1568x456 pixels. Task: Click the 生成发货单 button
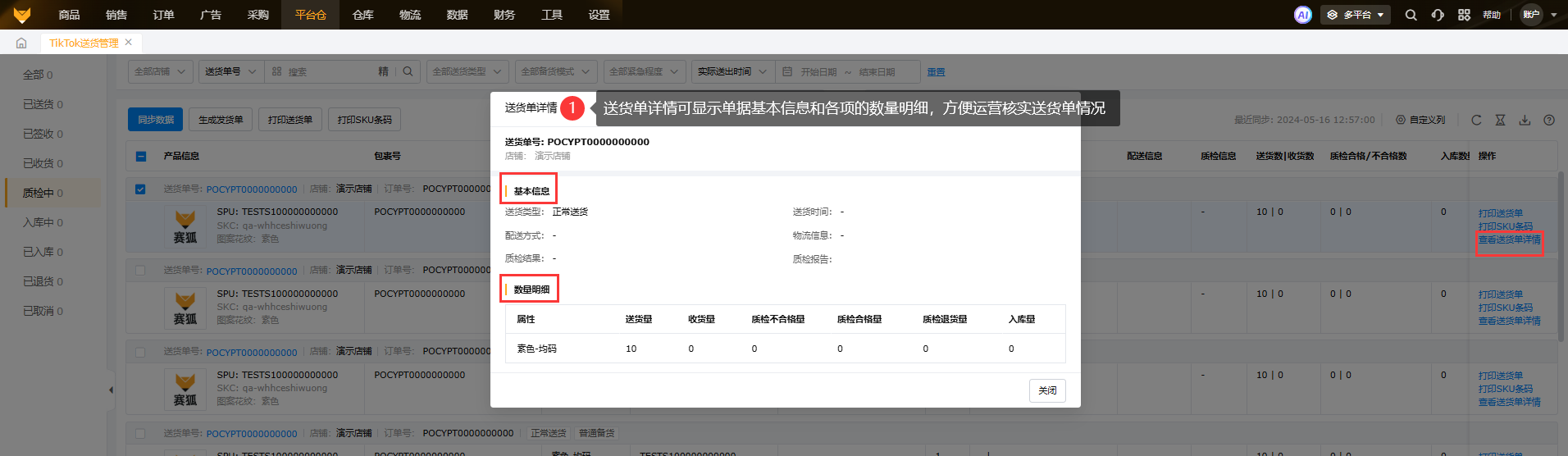click(x=221, y=120)
